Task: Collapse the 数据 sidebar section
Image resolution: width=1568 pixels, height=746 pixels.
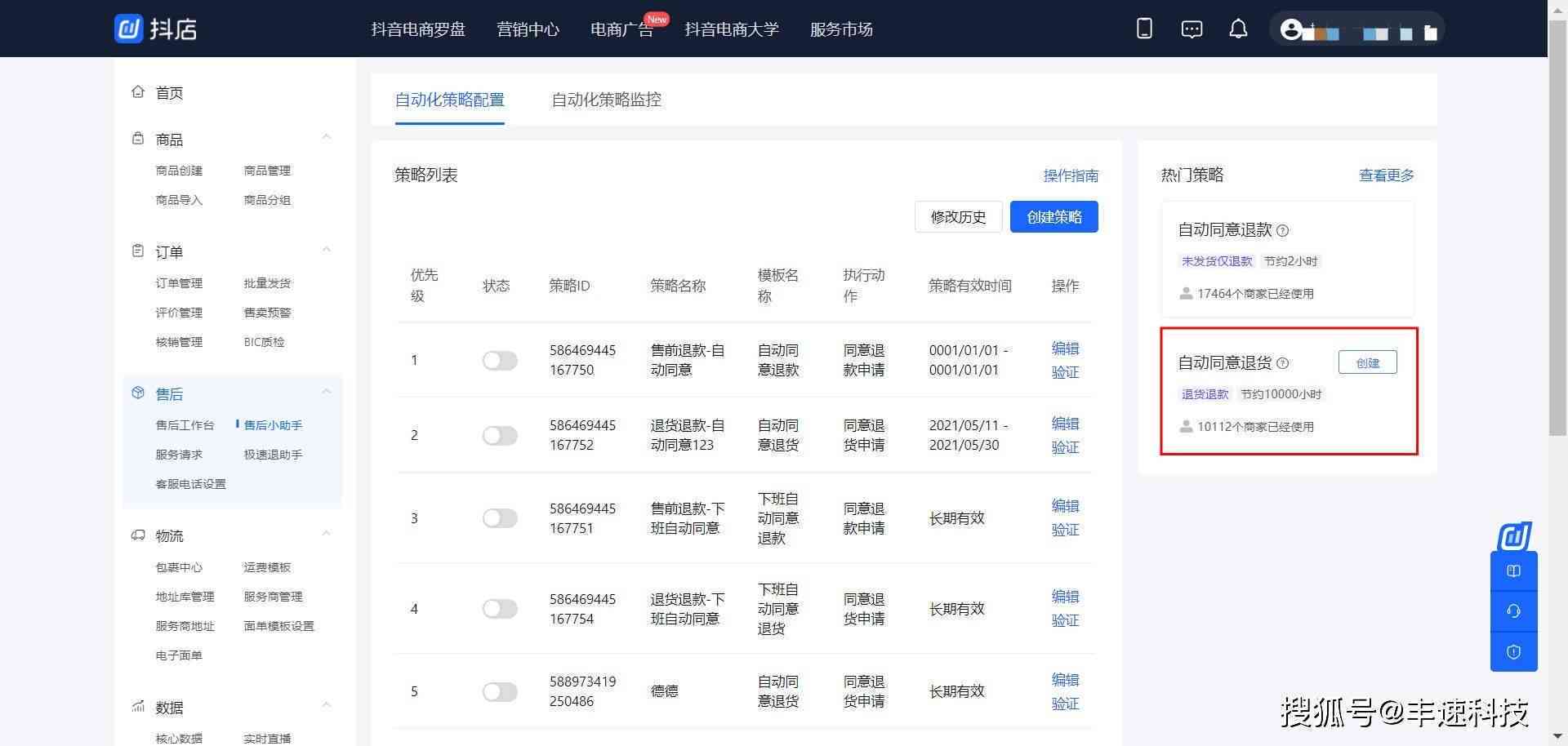Action: click(327, 705)
